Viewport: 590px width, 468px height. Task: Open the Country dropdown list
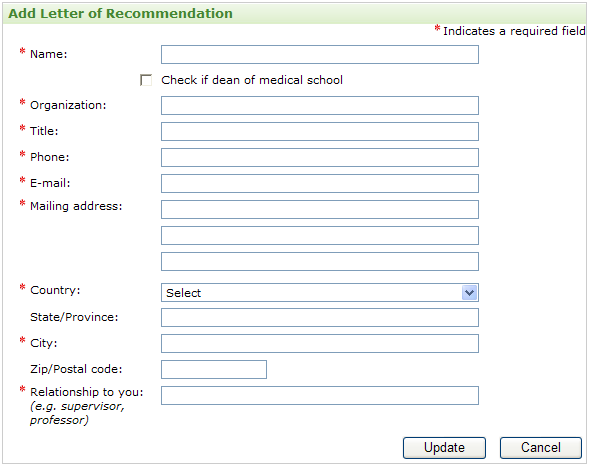click(320, 293)
